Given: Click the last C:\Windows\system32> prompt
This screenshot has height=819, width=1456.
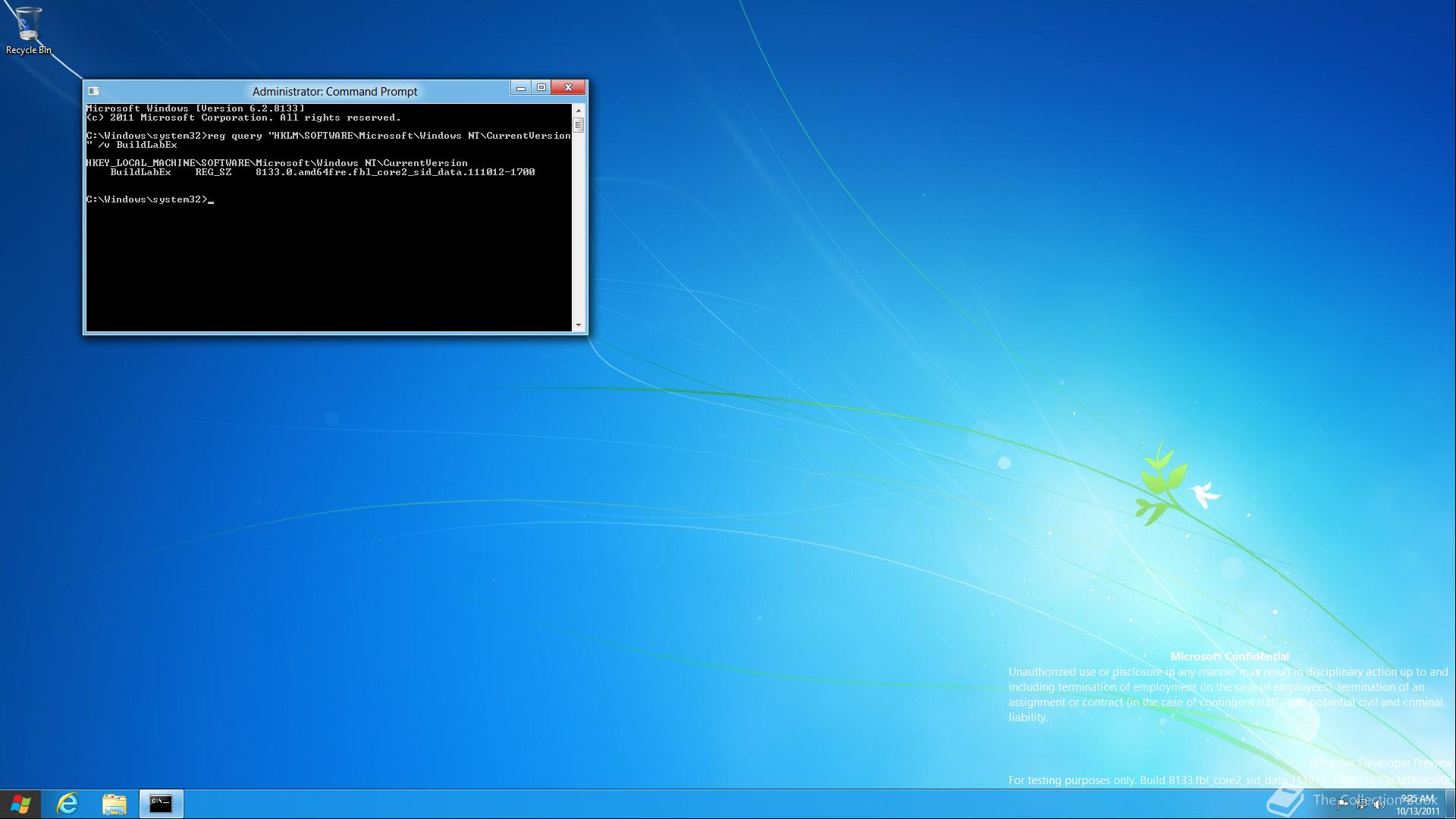Looking at the screenshot, I should (x=146, y=199).
